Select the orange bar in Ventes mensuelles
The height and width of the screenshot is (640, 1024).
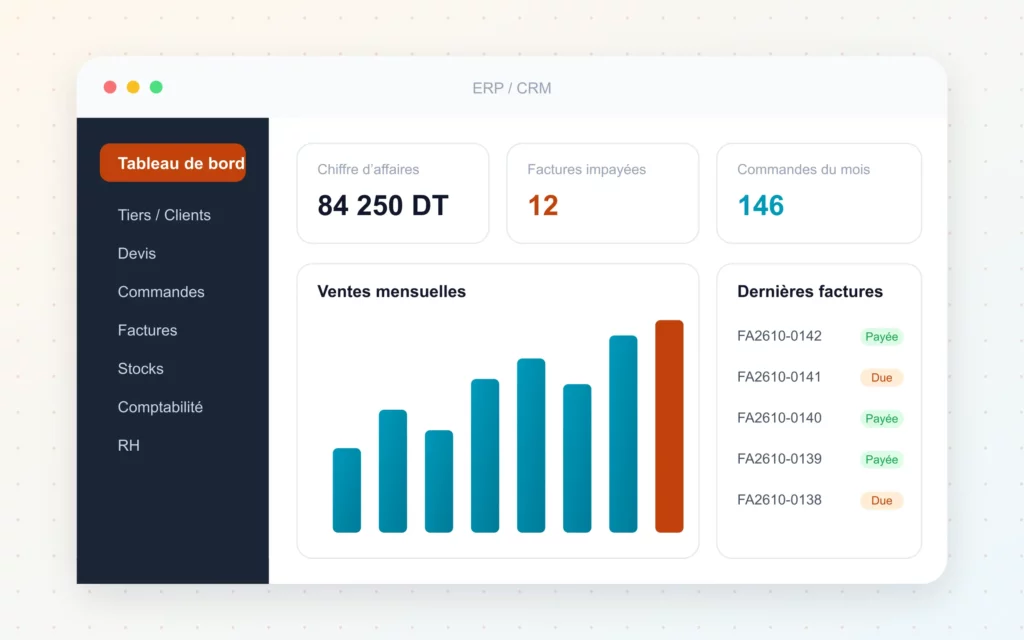tap(669, 426)
